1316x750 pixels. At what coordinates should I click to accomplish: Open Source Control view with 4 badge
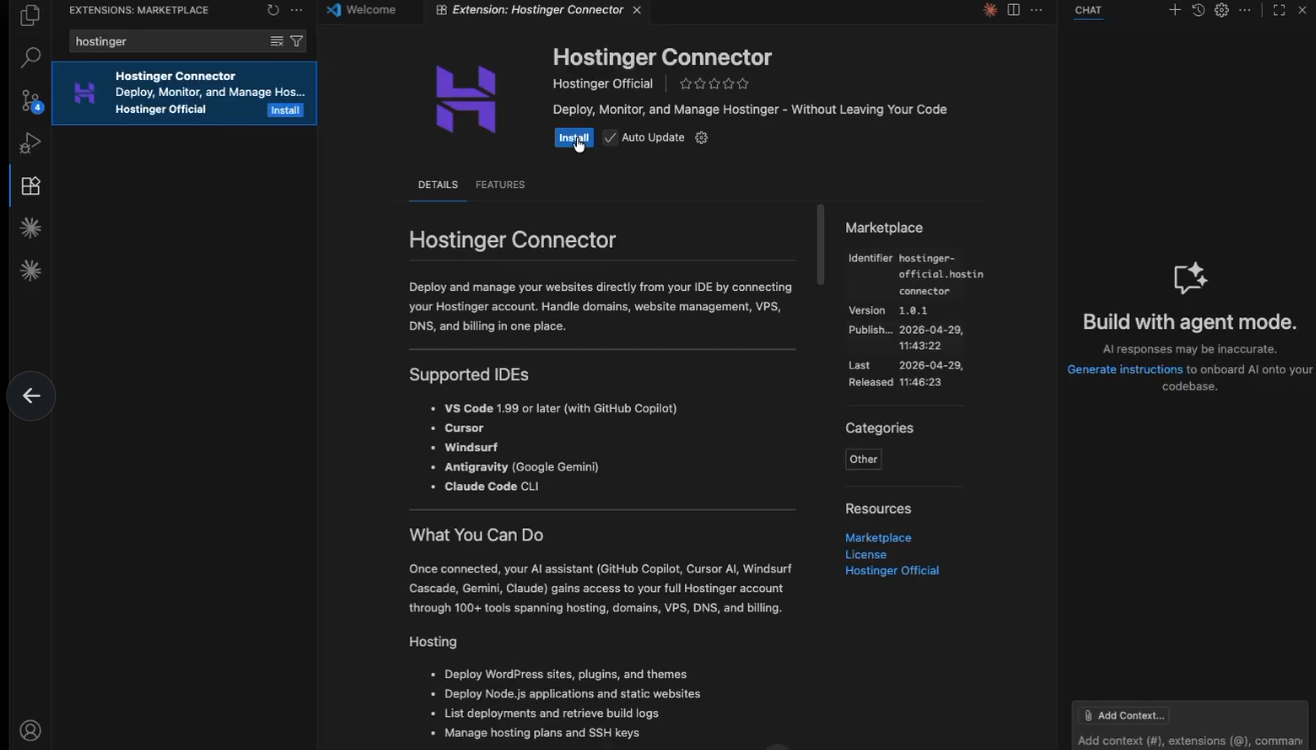pyautogui.click(x=31, y=101)
